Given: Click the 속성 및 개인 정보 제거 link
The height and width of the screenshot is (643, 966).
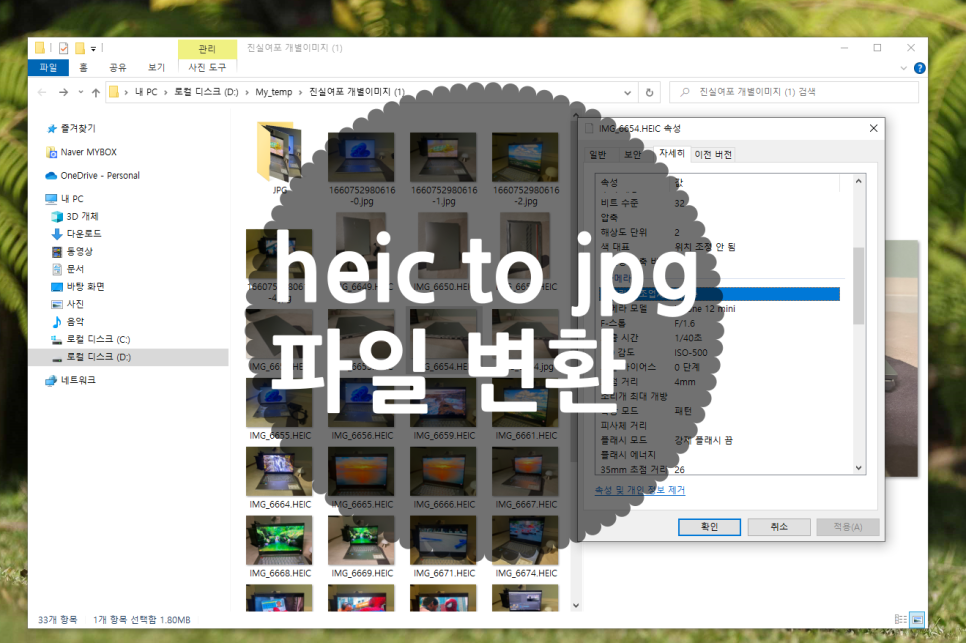Looking at the screenshot, I should (640, 490).
